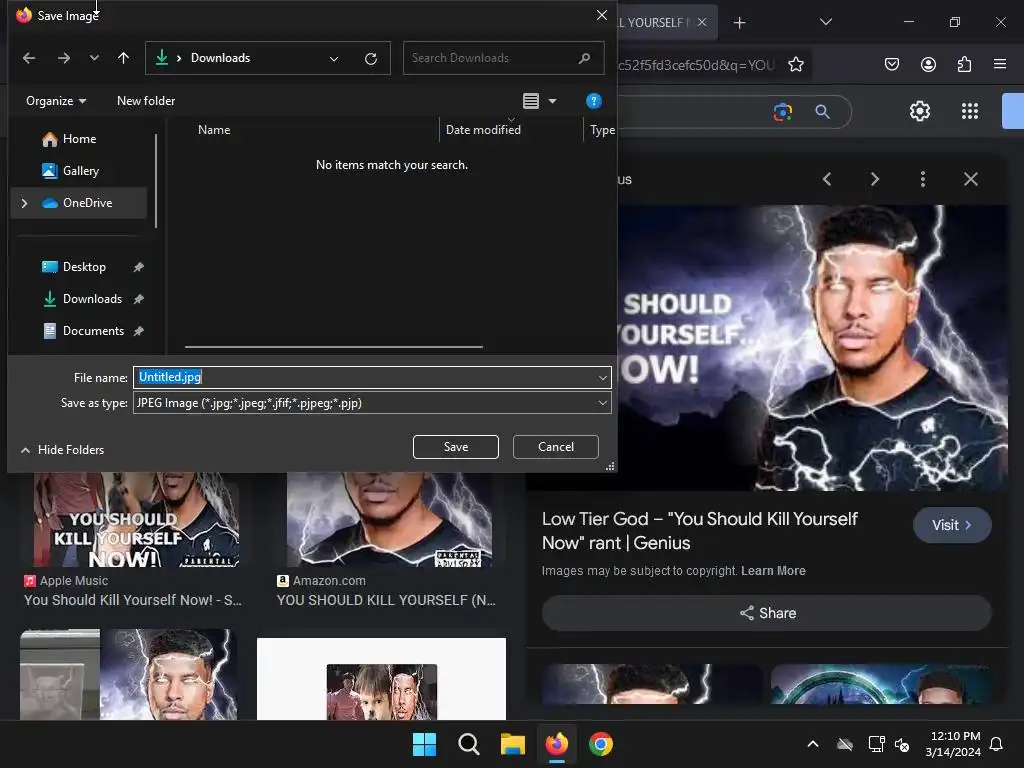Bookmark this page with star icon
Viewport: 1024px width, 768px height.
click(x=795, y=65)
